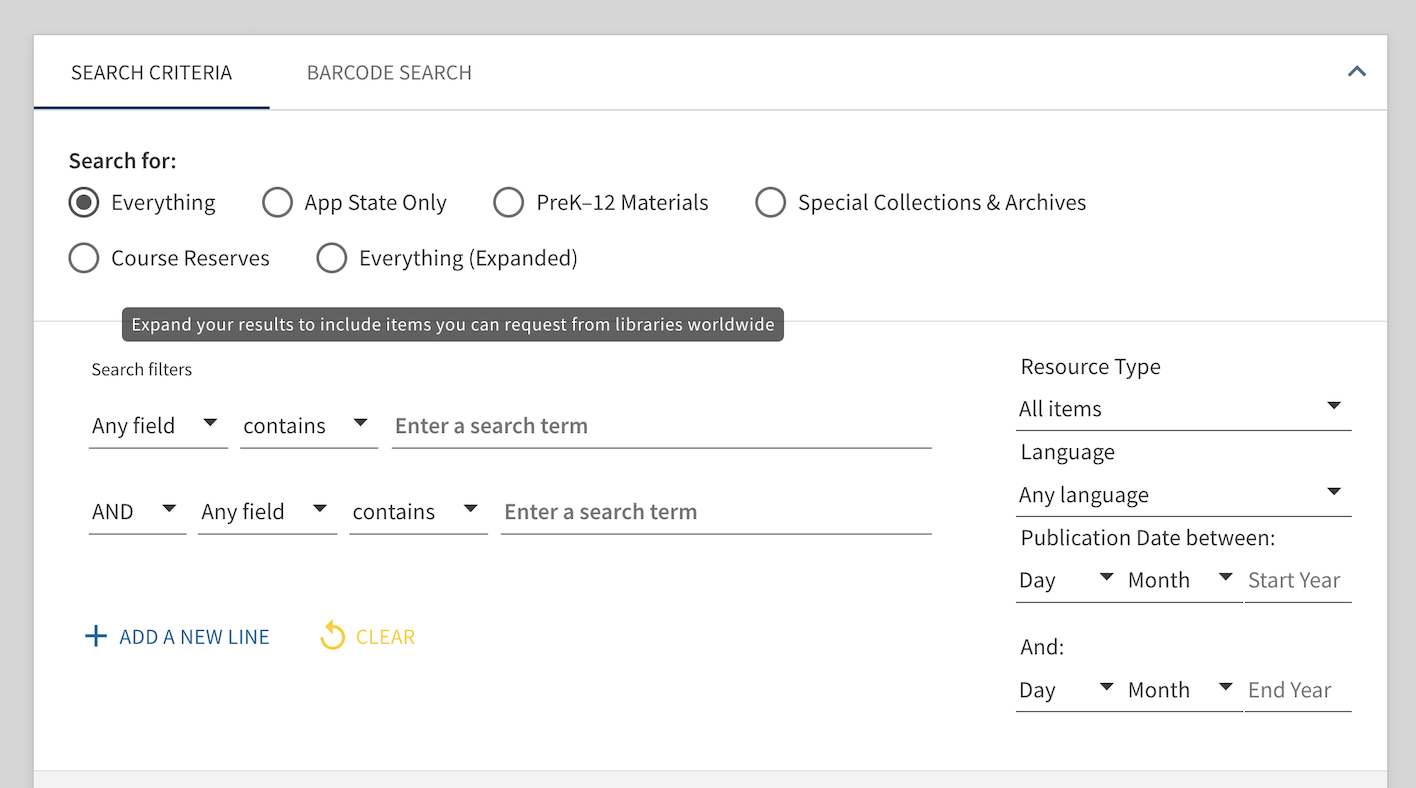Switch to the Search Criteria tab
The width and height of the screenshot is (1416, 788).
click(151, 73)
